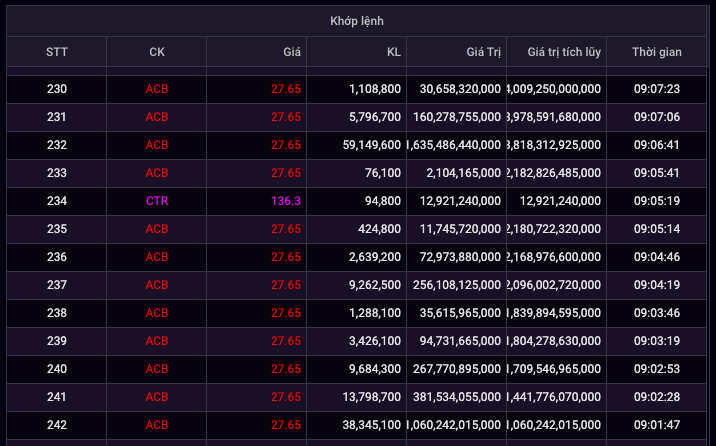The width and height of the screenshot is (716, 446).
Task: Click the STT column header
Action: [x=57, y=52]
